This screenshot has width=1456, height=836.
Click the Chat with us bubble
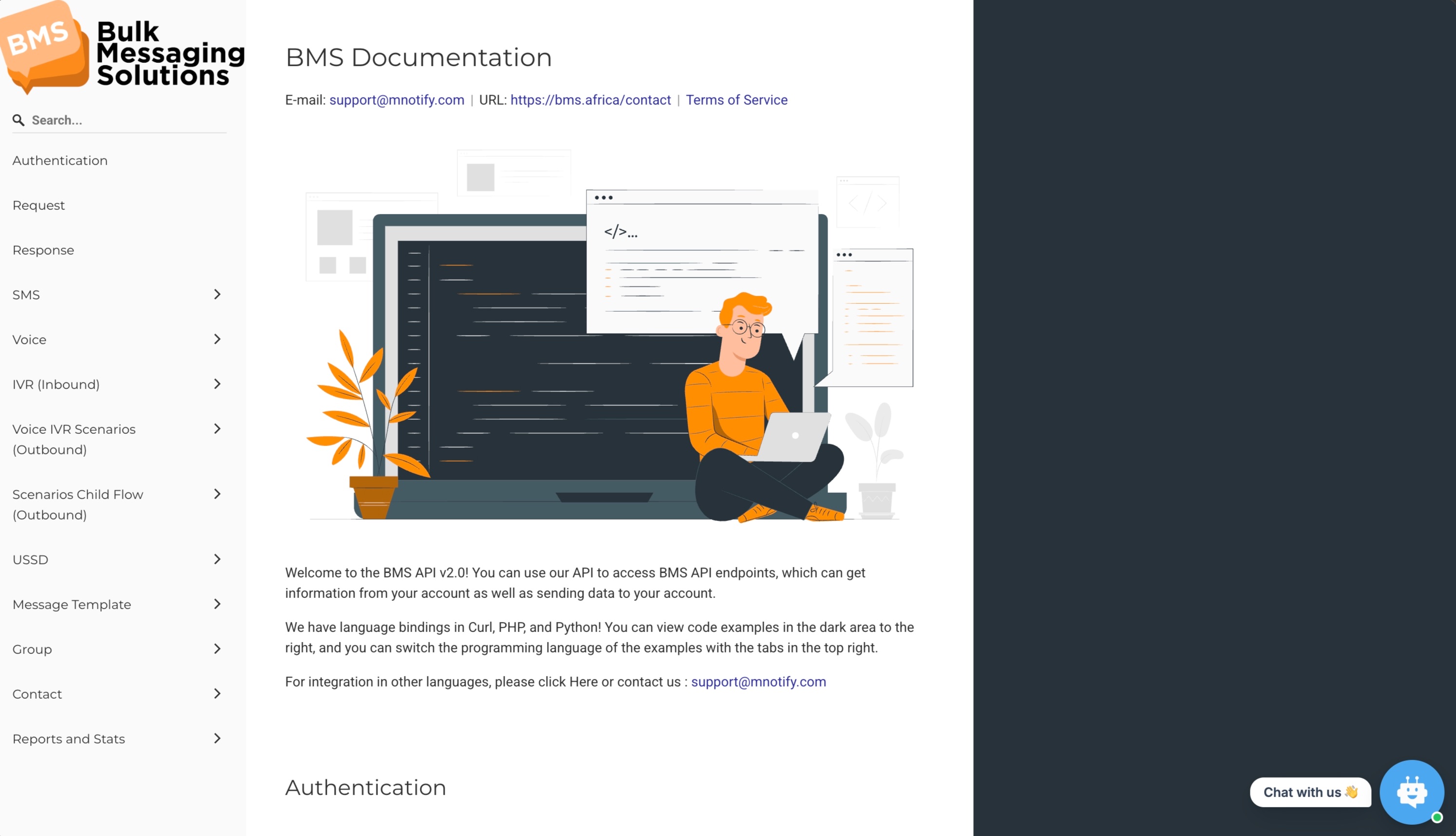(1310, 792)
